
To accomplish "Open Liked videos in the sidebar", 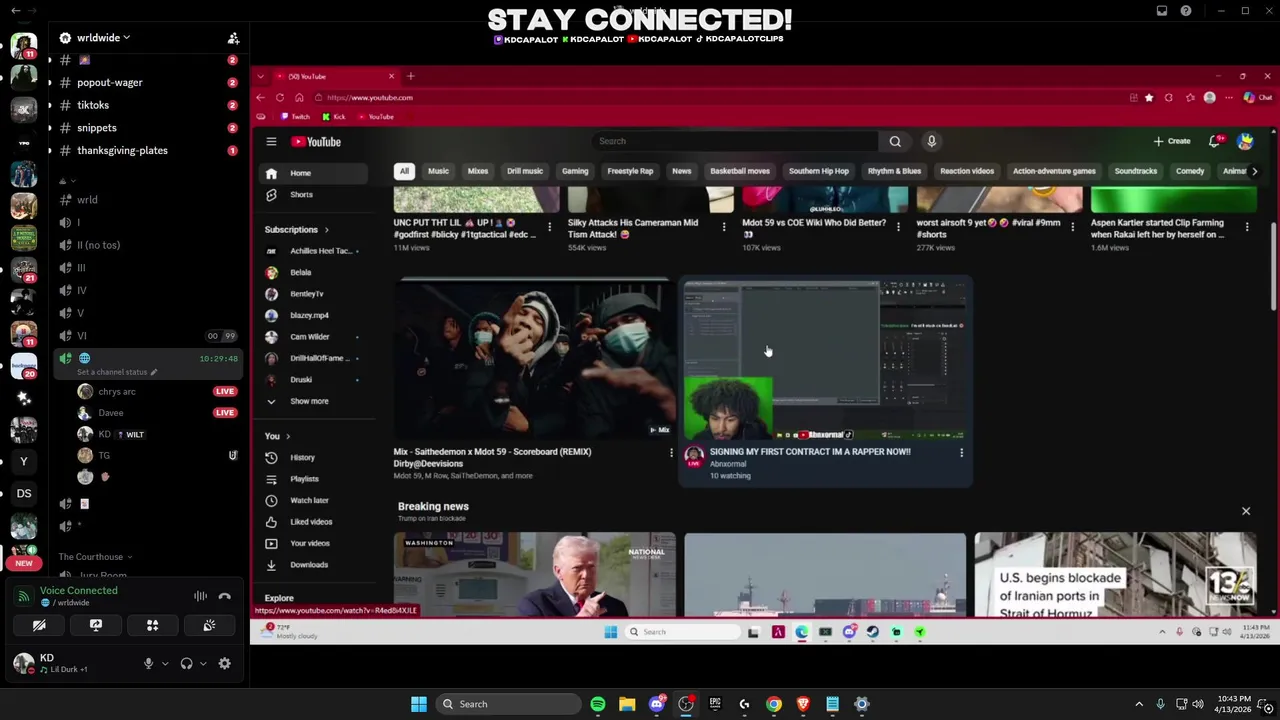I will pos(310,522).
